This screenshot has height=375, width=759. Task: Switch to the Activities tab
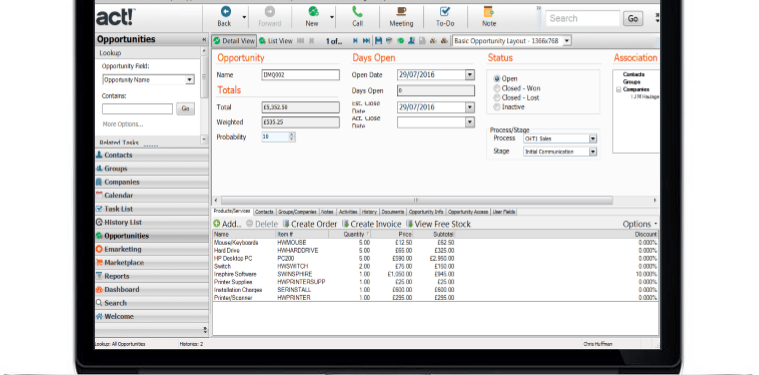pos(348,212)
